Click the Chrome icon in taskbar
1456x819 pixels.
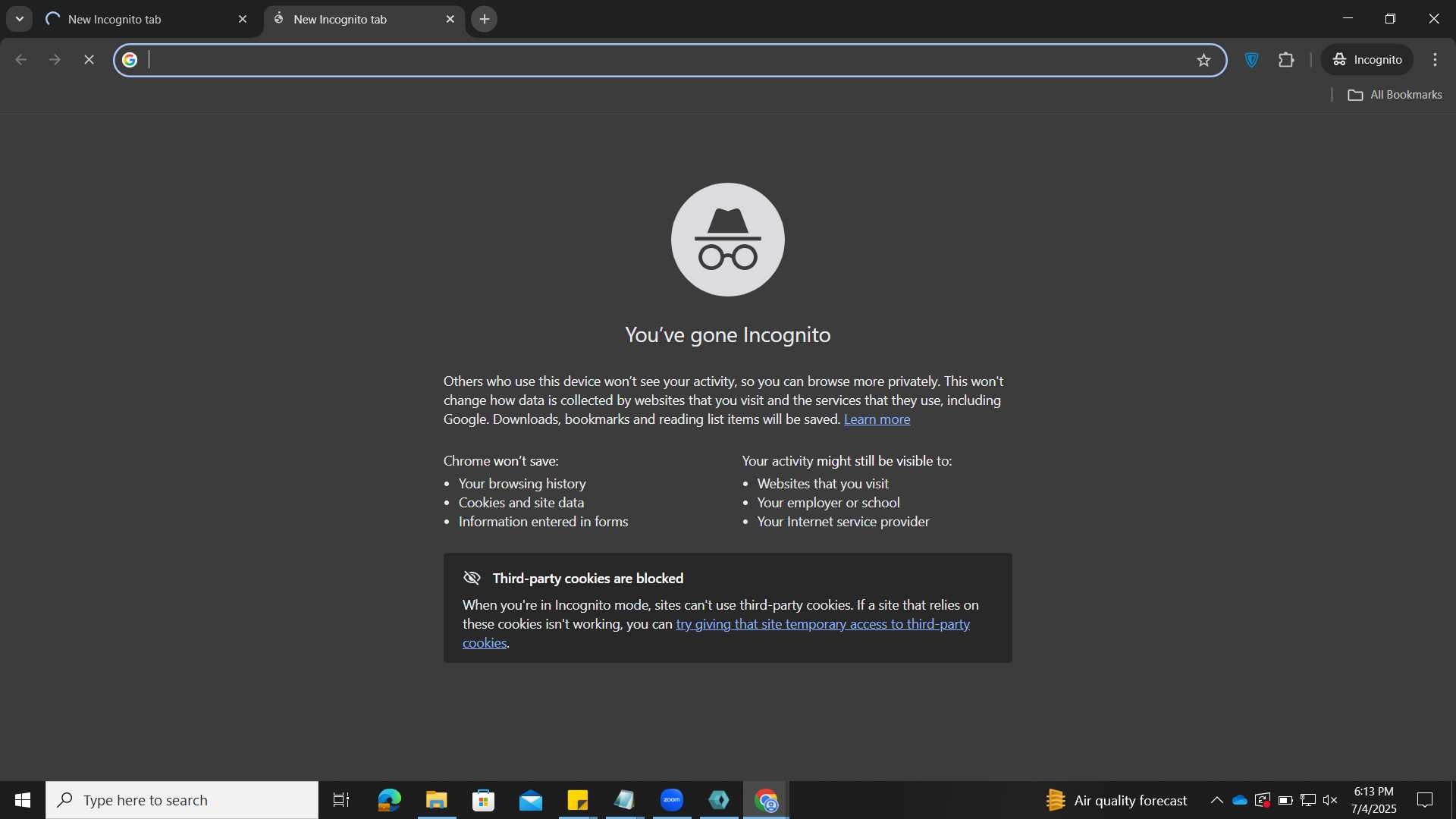pyautogui.click(x=767, y=800)
